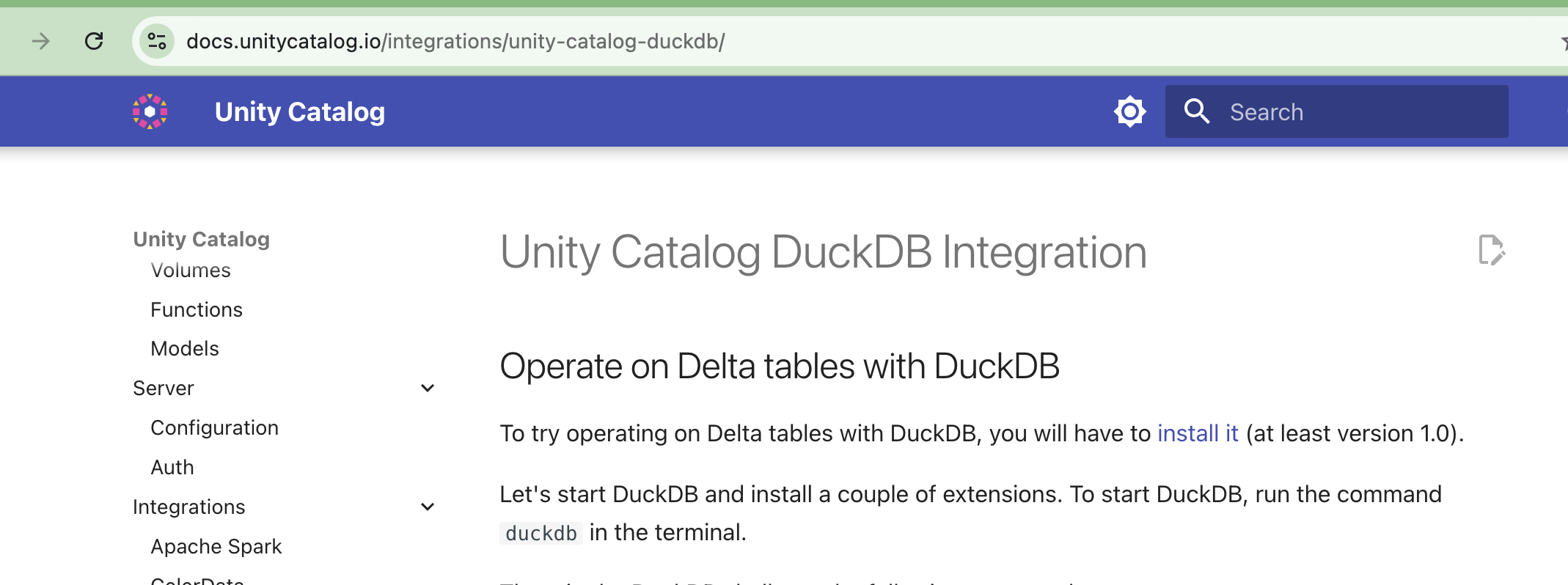Open the Auth configuration page
The image size is (1568, 585).
172,467
